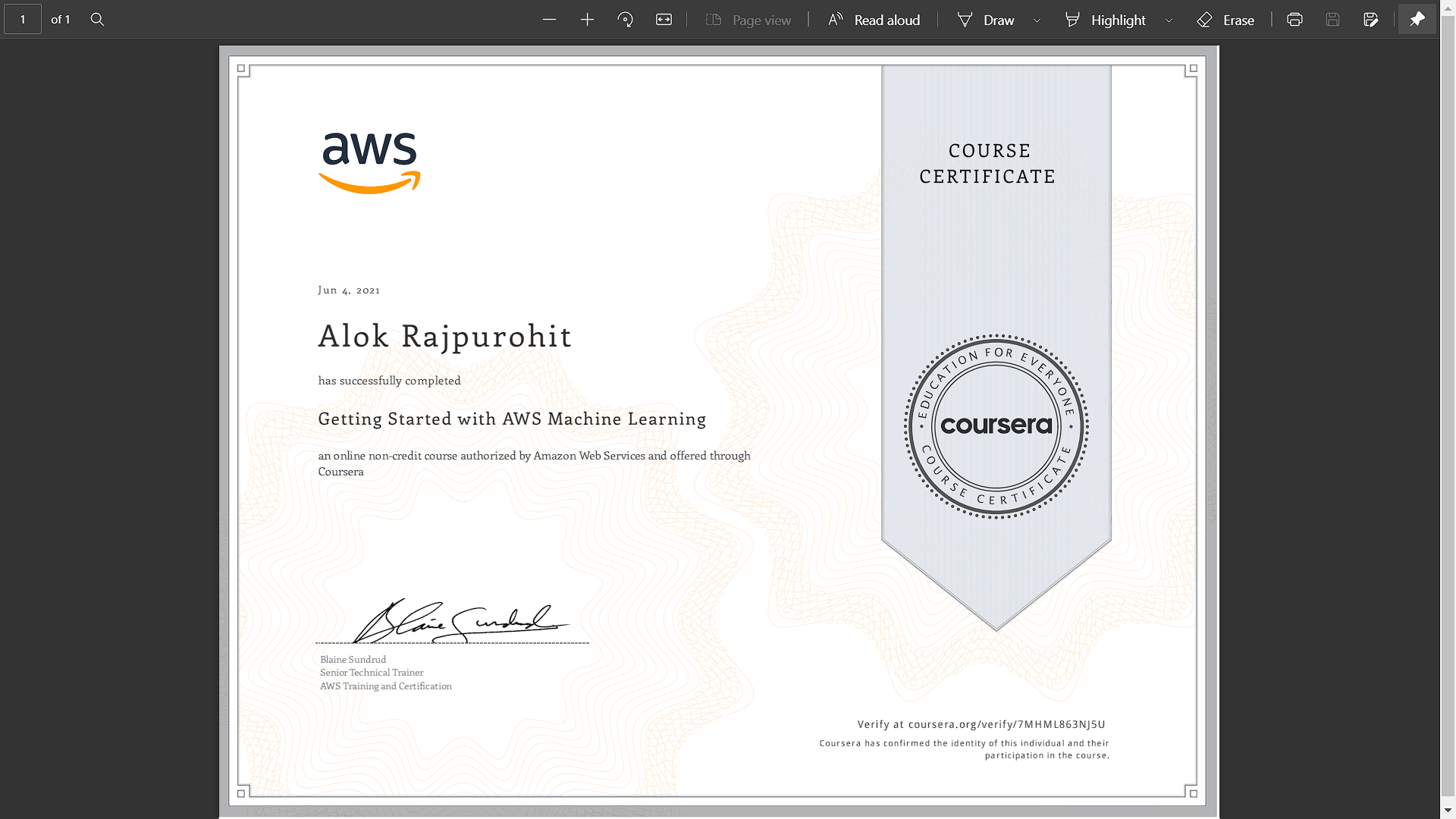Click the COURSE CERTIFICATE heading
1456x819 pixels.
[x=988, y=164]
